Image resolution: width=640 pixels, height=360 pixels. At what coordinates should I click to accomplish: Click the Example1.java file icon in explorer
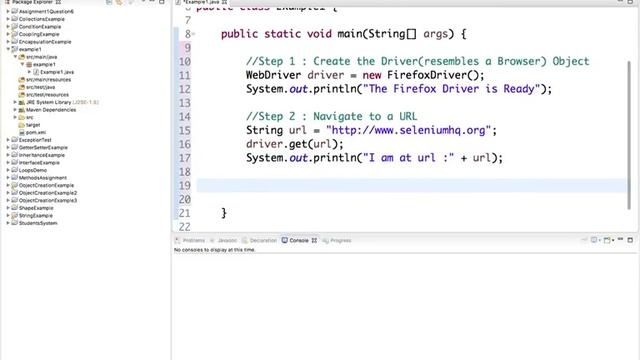pyautogui.click(x=36, y=72)
